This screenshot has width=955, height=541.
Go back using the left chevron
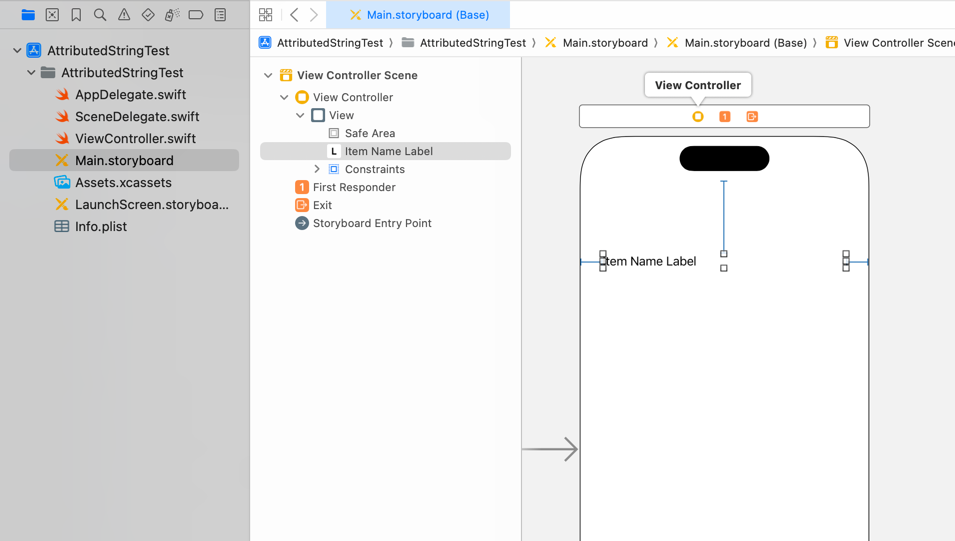point(294,15)
